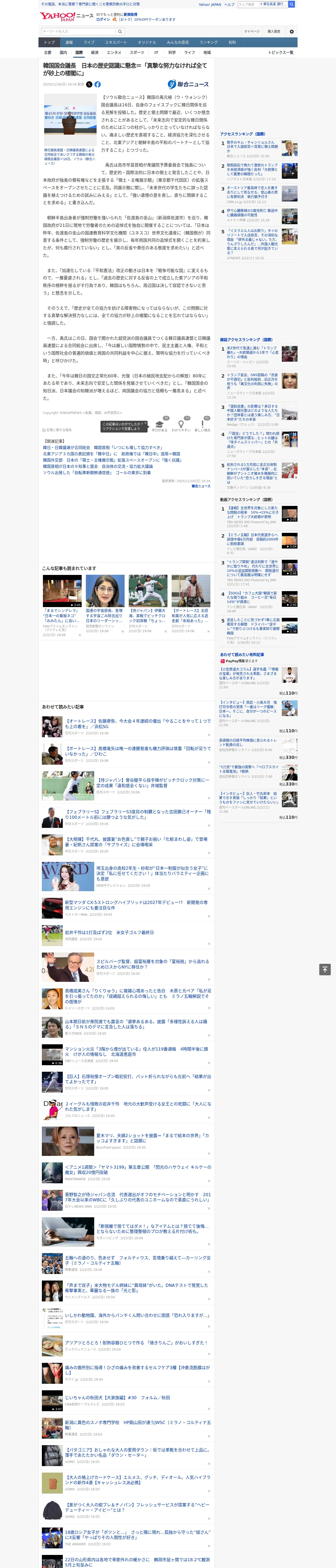
Task: Open 夏木マリ 夫婦2ショット article
Action: [153, 1138]
